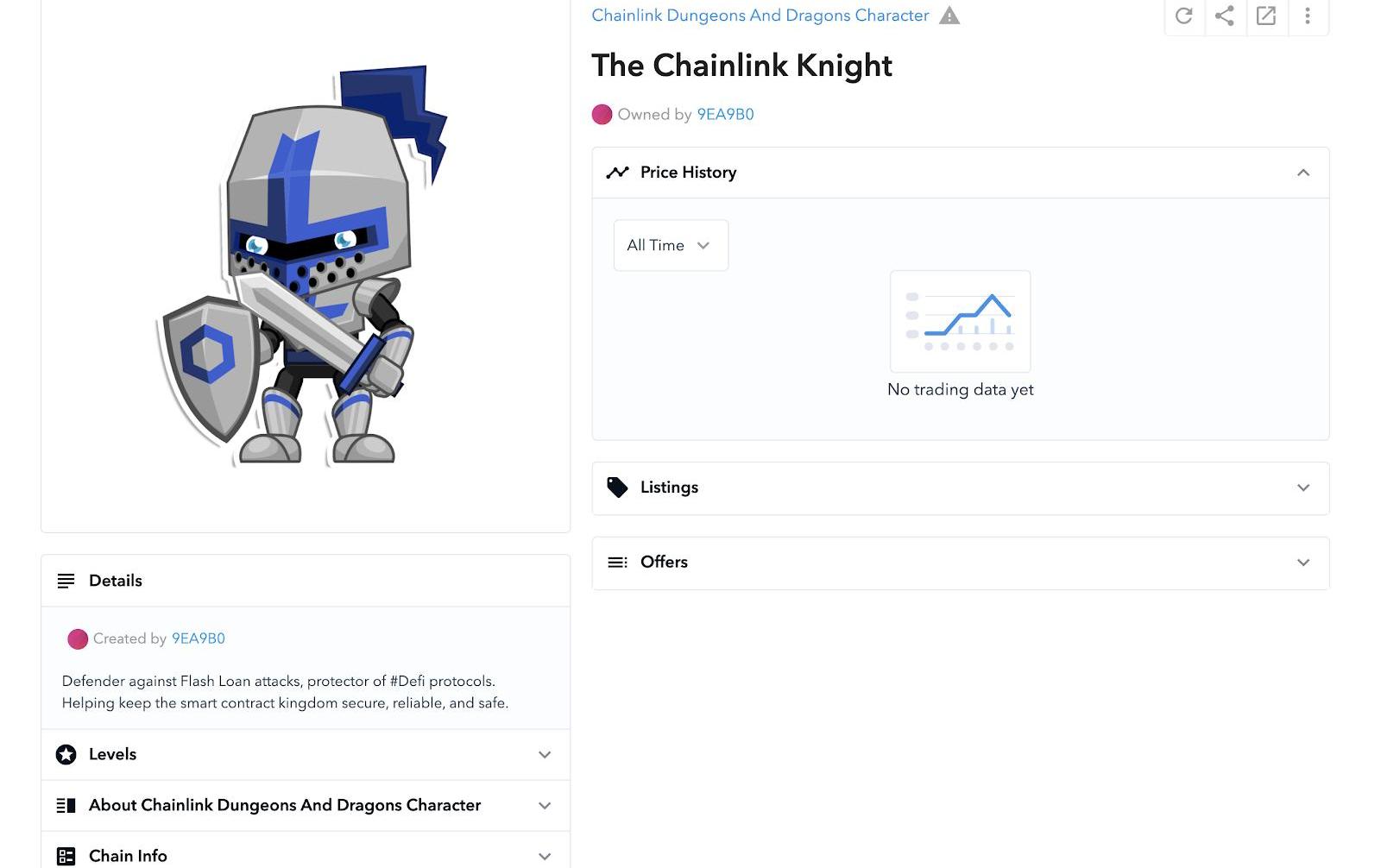Click the Listings tag icon
Image resolution: width=1381 pixels, height=868 pixels.
click(x=617, y=487)
